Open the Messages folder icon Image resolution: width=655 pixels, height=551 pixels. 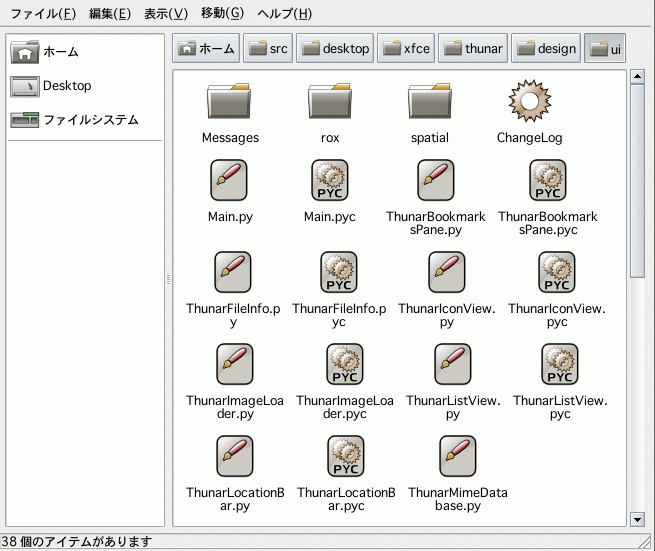230,103
